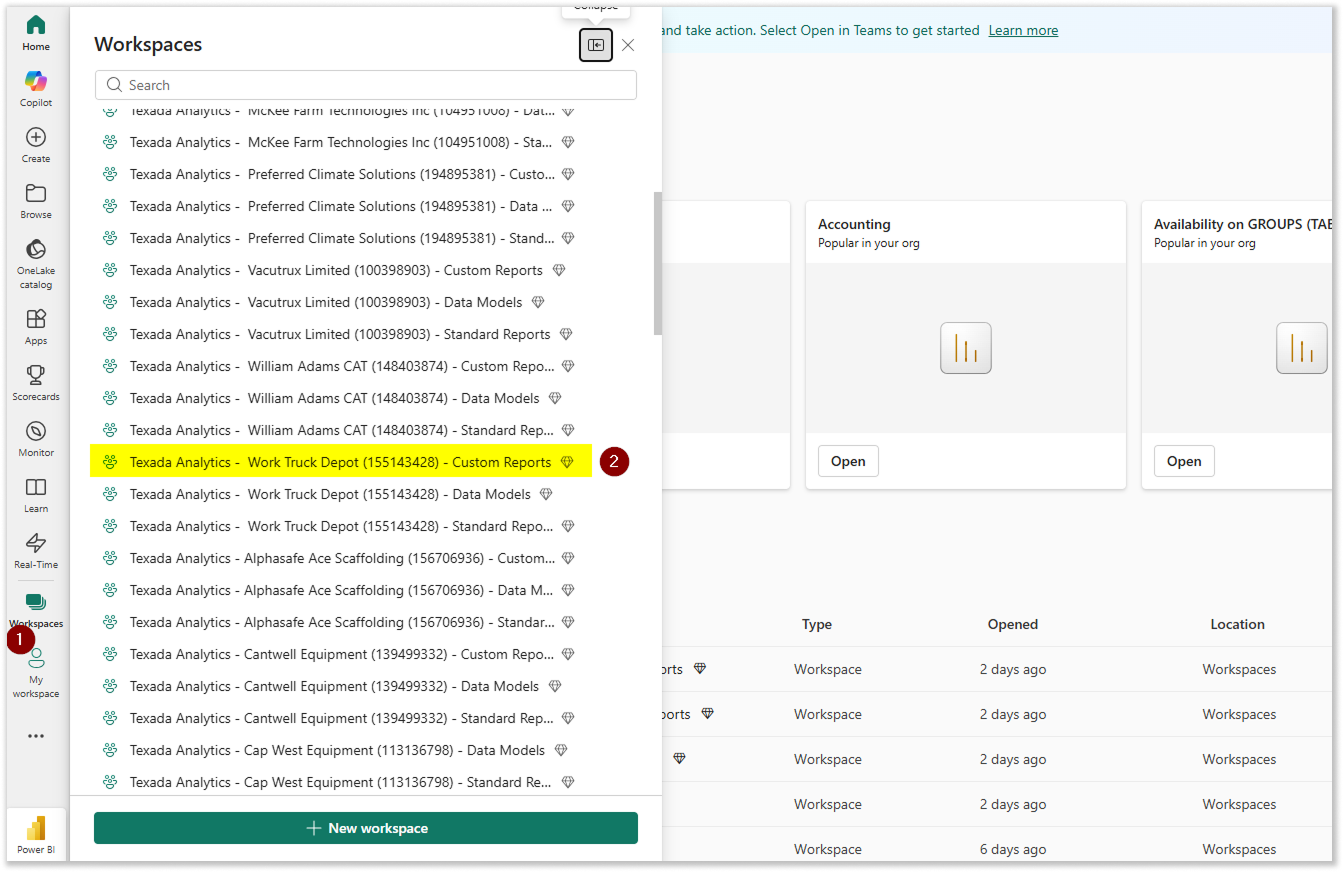This screenshot has height=872, width=1343.
Task: Click the workspace Search field
Action: tap(366, 85)
